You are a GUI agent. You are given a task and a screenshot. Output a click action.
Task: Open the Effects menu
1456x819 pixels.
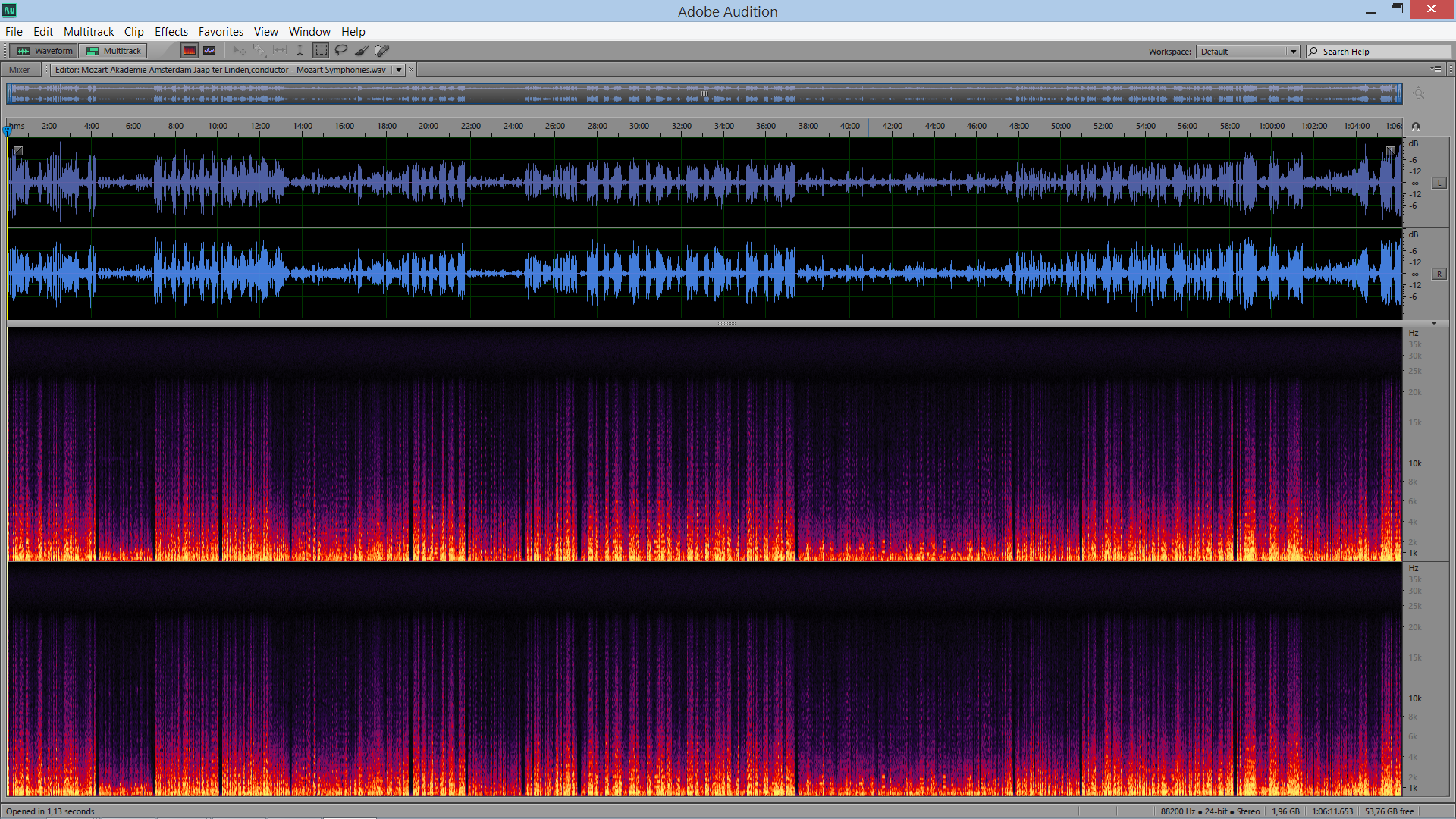pyautogui.click(x=171, y=32)
